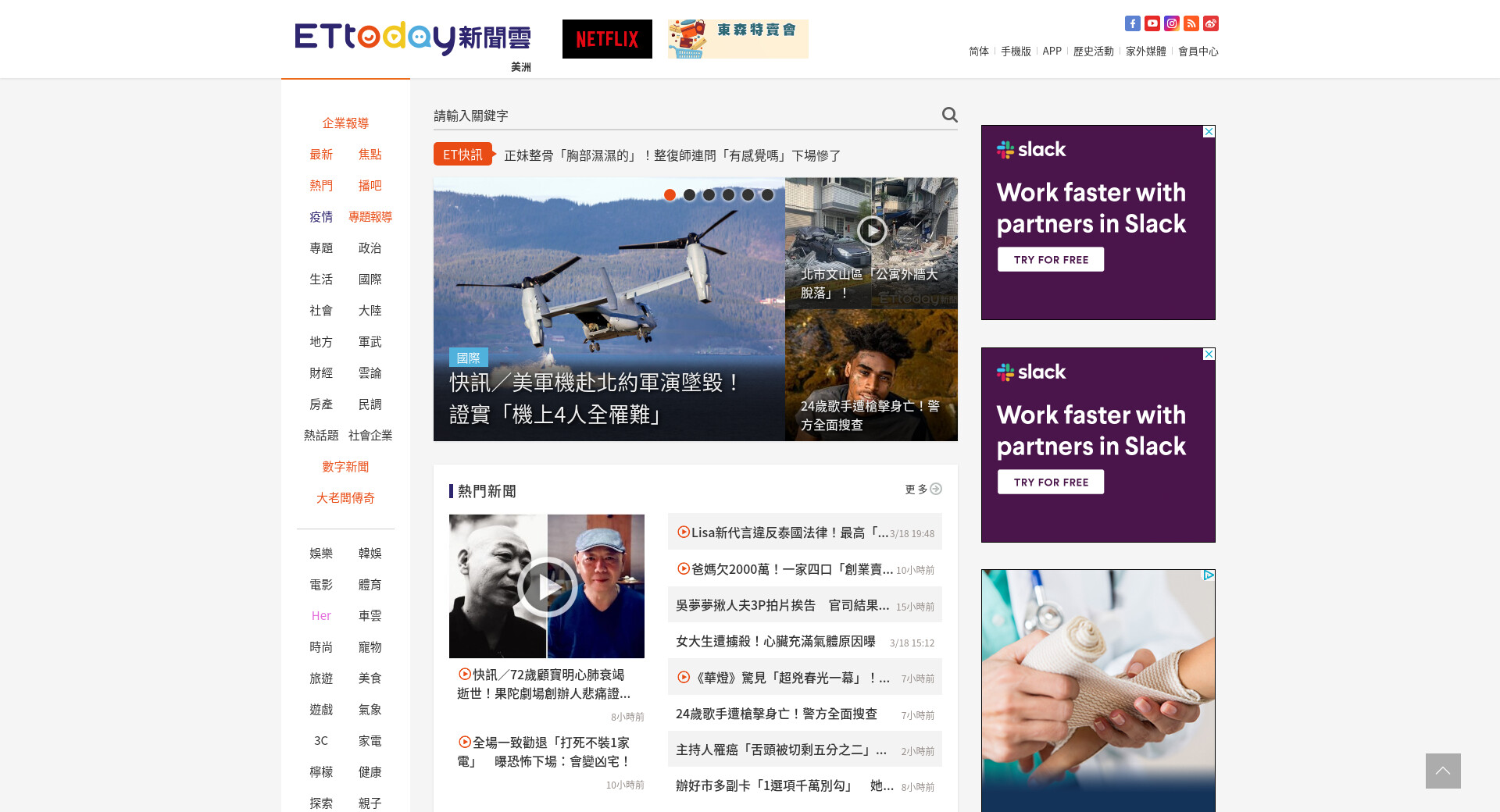1500x812 pixels.
Task: Open the 全場一致勸退 article
Action: pyautogui.click(x=544, y=752)
